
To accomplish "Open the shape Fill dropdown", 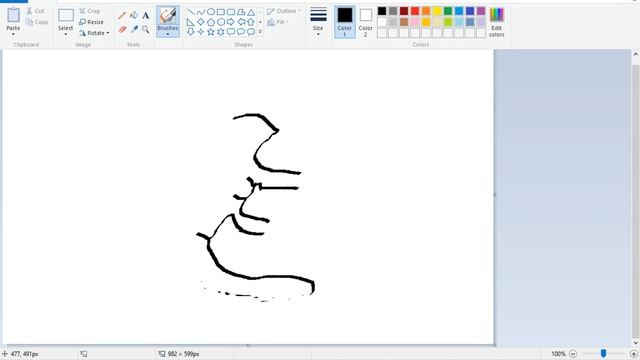I will click(x=278, y=22).
